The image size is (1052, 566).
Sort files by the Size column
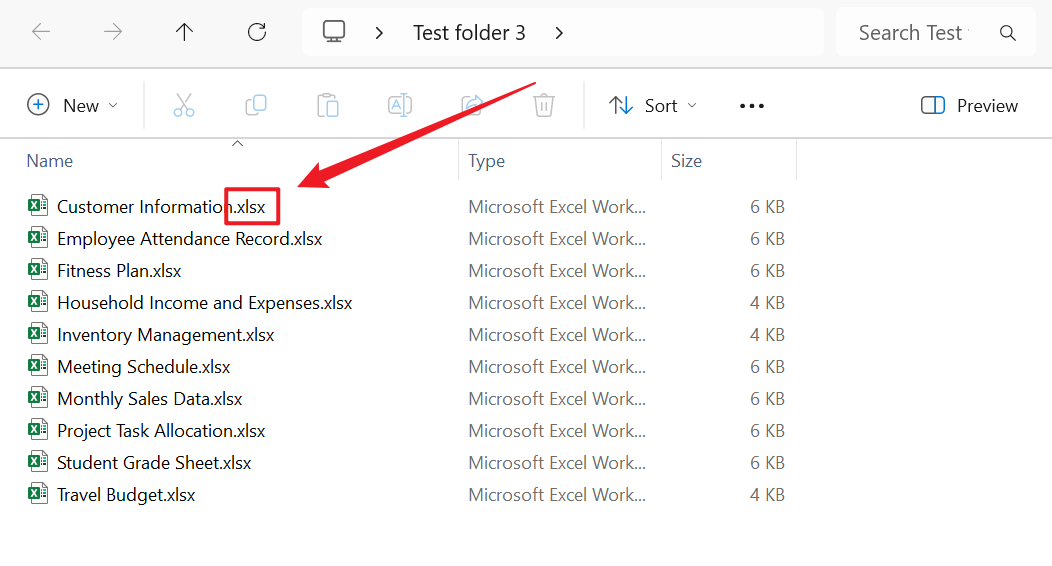coord(686,161)
